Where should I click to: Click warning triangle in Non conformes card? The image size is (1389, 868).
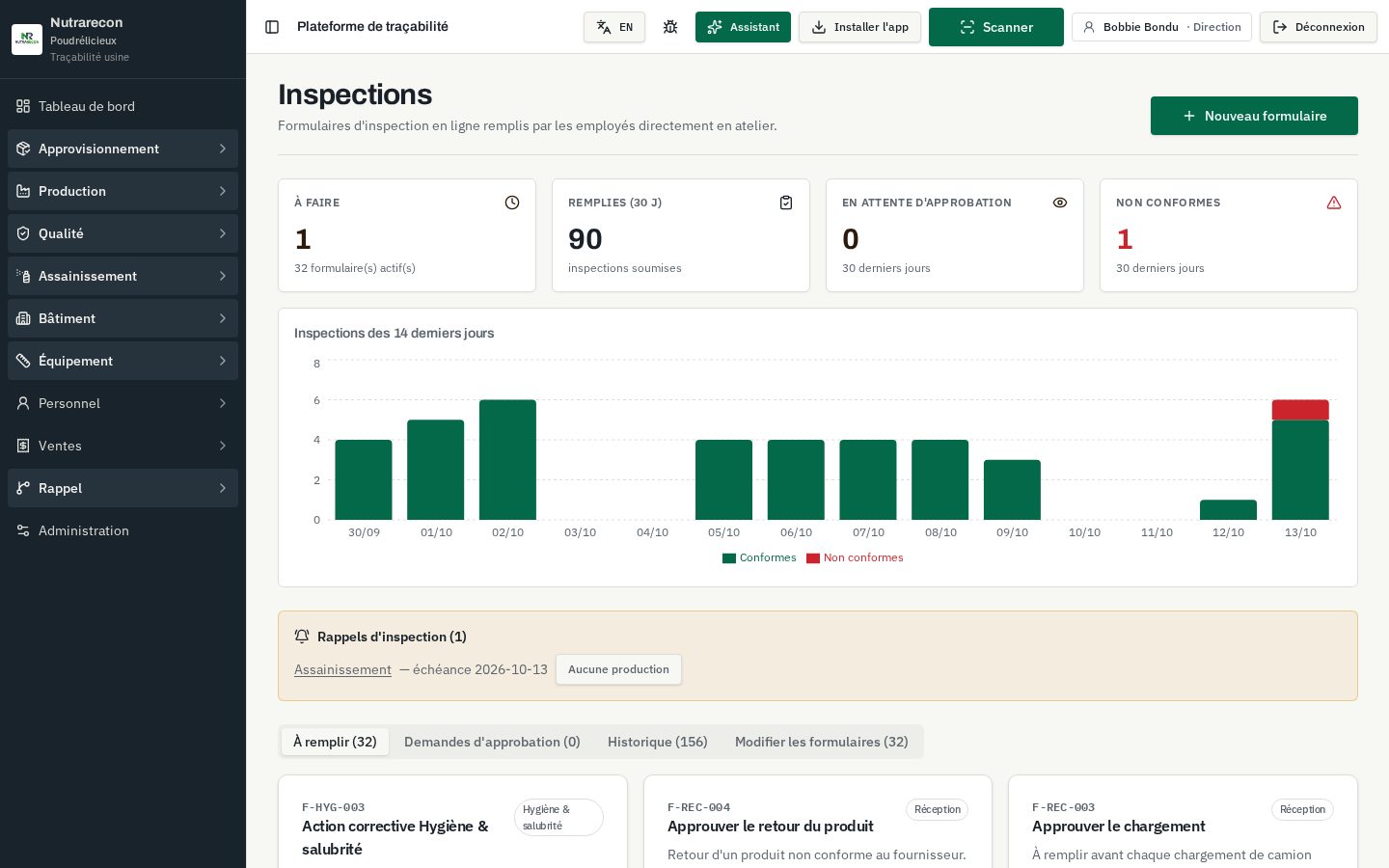pyautogui.click(x=1334, y=203)
